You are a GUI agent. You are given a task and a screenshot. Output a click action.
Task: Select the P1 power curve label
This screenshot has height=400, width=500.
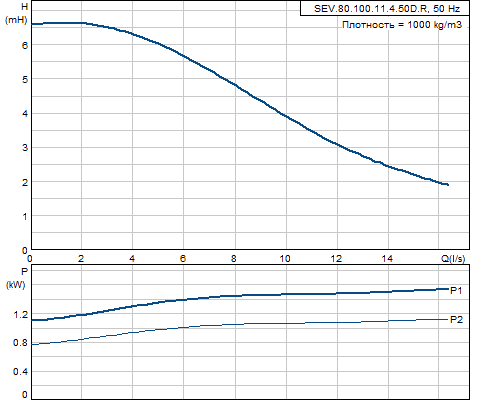click(x=456, y=291)
